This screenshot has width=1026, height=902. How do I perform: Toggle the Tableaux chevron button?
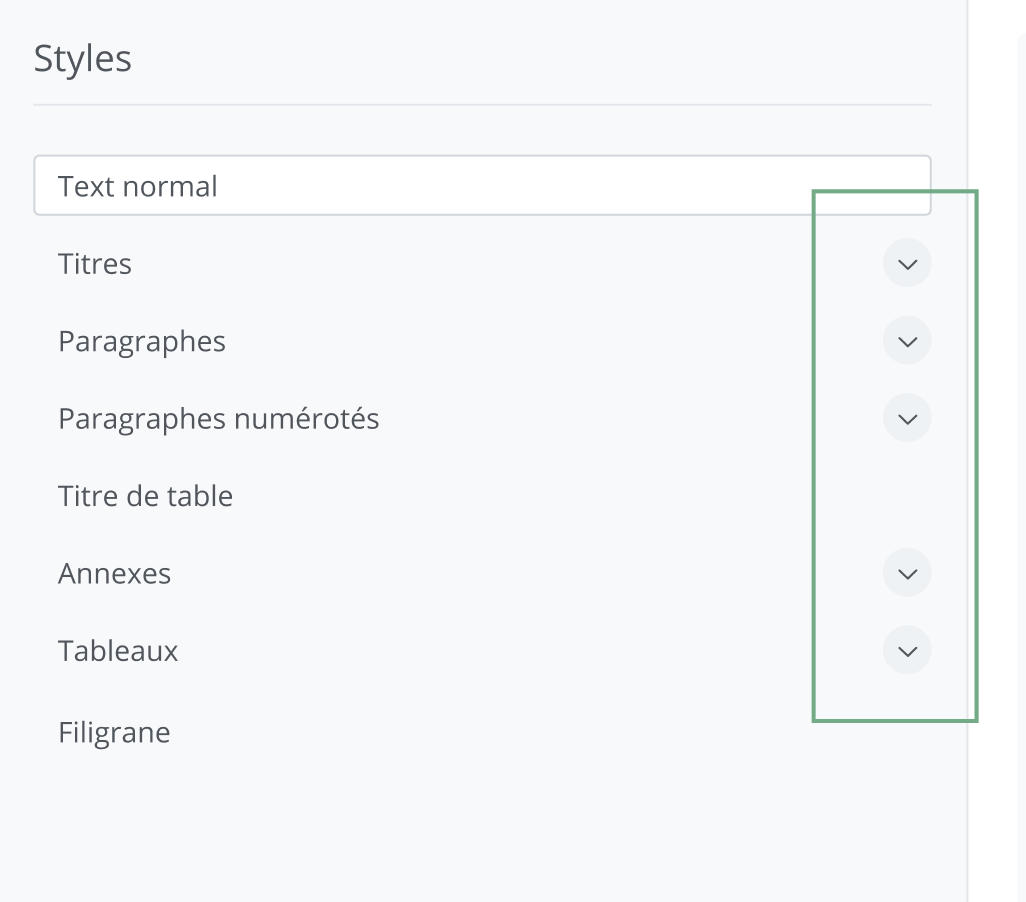907,651
